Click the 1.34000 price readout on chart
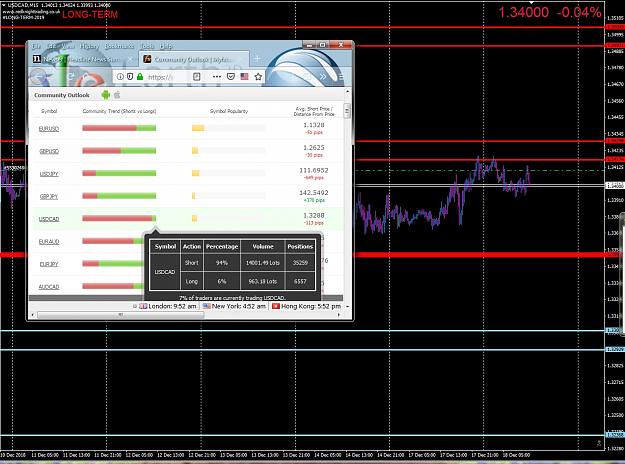625x464 pixels. (523, 12)
